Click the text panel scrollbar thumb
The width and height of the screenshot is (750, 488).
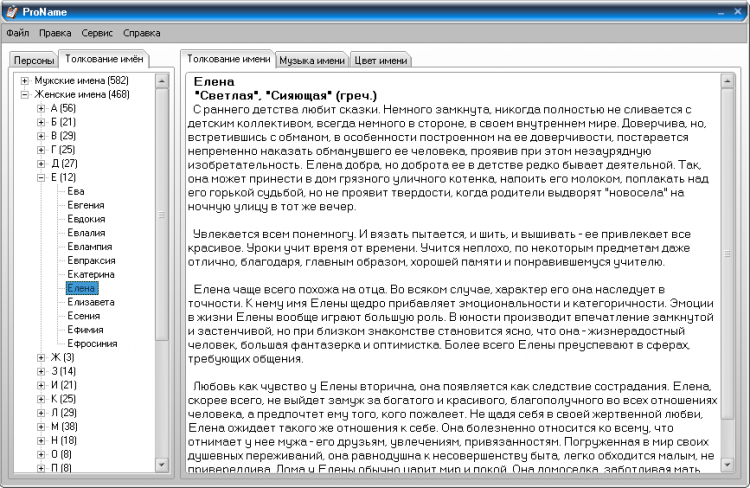click(727, 254)
